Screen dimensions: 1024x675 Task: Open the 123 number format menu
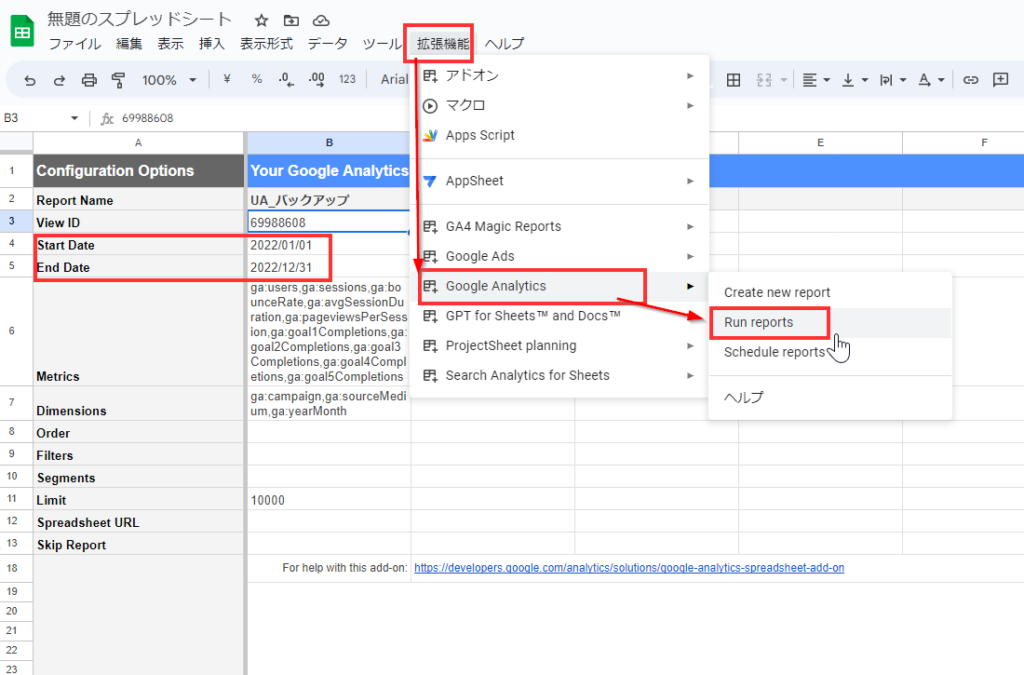[x=347, y=79]
